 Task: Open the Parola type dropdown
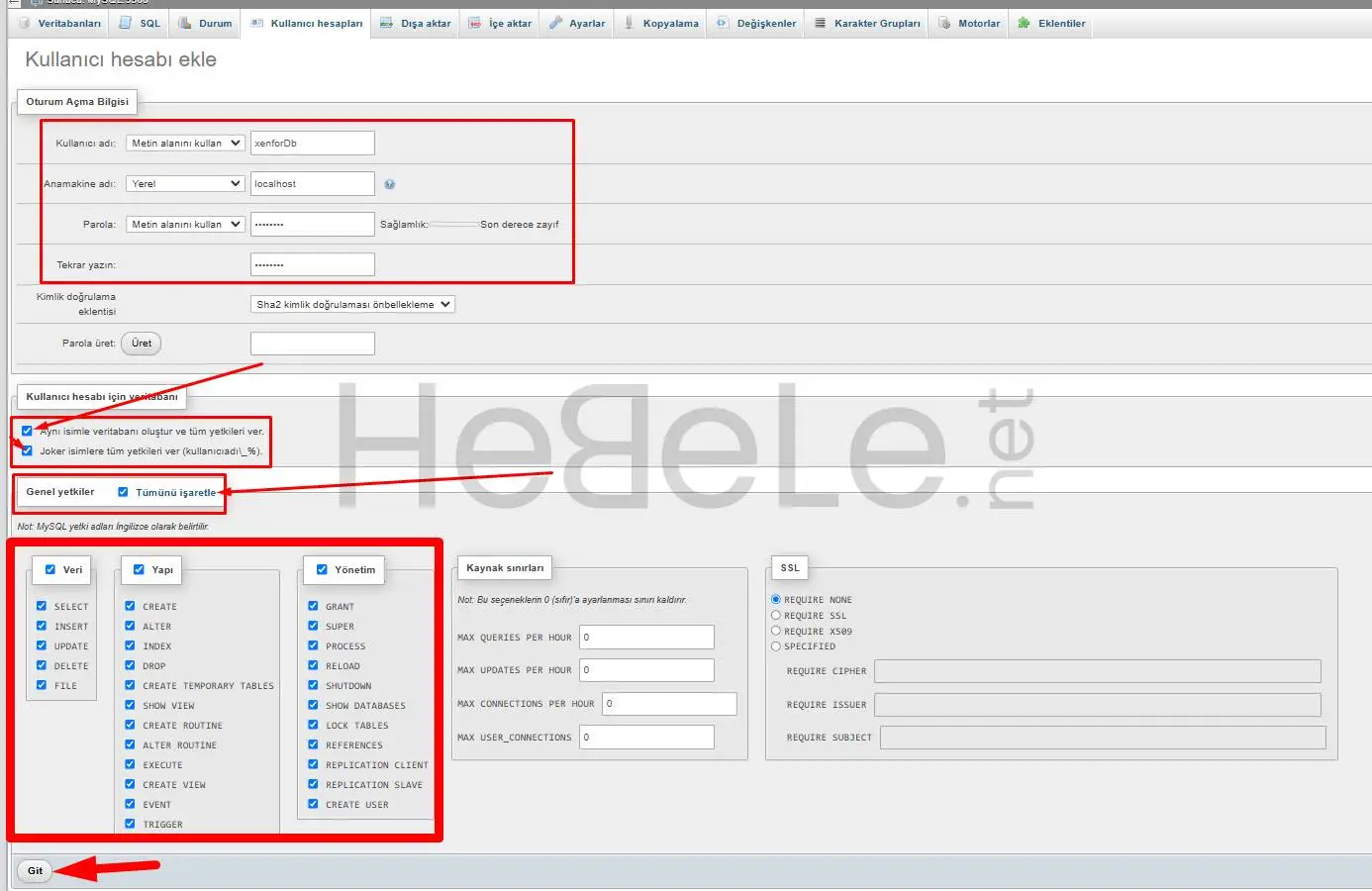185,225
